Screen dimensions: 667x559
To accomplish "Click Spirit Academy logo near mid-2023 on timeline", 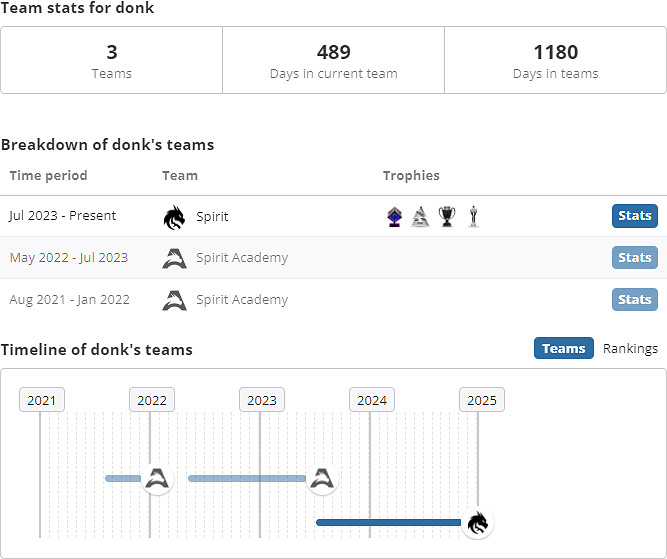I will [x=321, y=478].
